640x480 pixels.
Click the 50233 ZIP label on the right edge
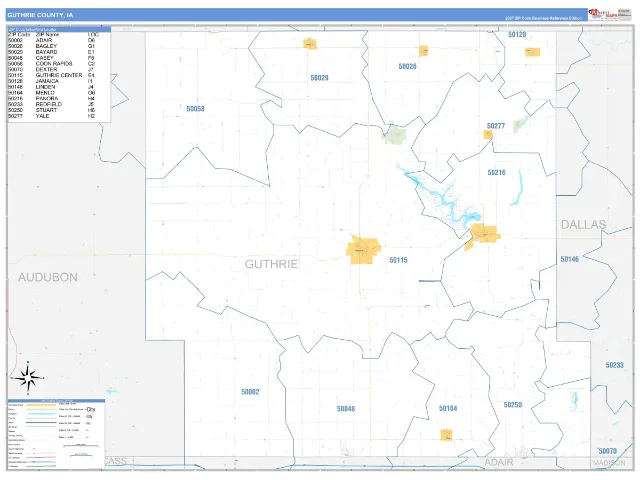click(614, 365)
